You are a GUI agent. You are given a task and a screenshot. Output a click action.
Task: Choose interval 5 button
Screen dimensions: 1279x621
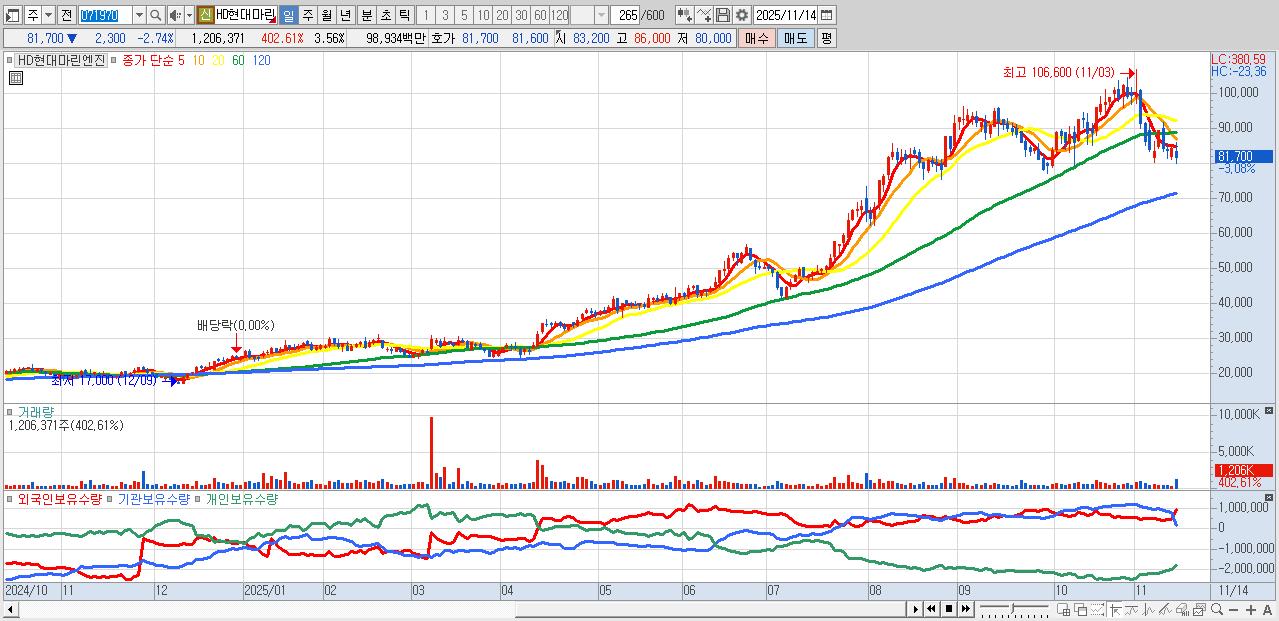pos(464,15)
